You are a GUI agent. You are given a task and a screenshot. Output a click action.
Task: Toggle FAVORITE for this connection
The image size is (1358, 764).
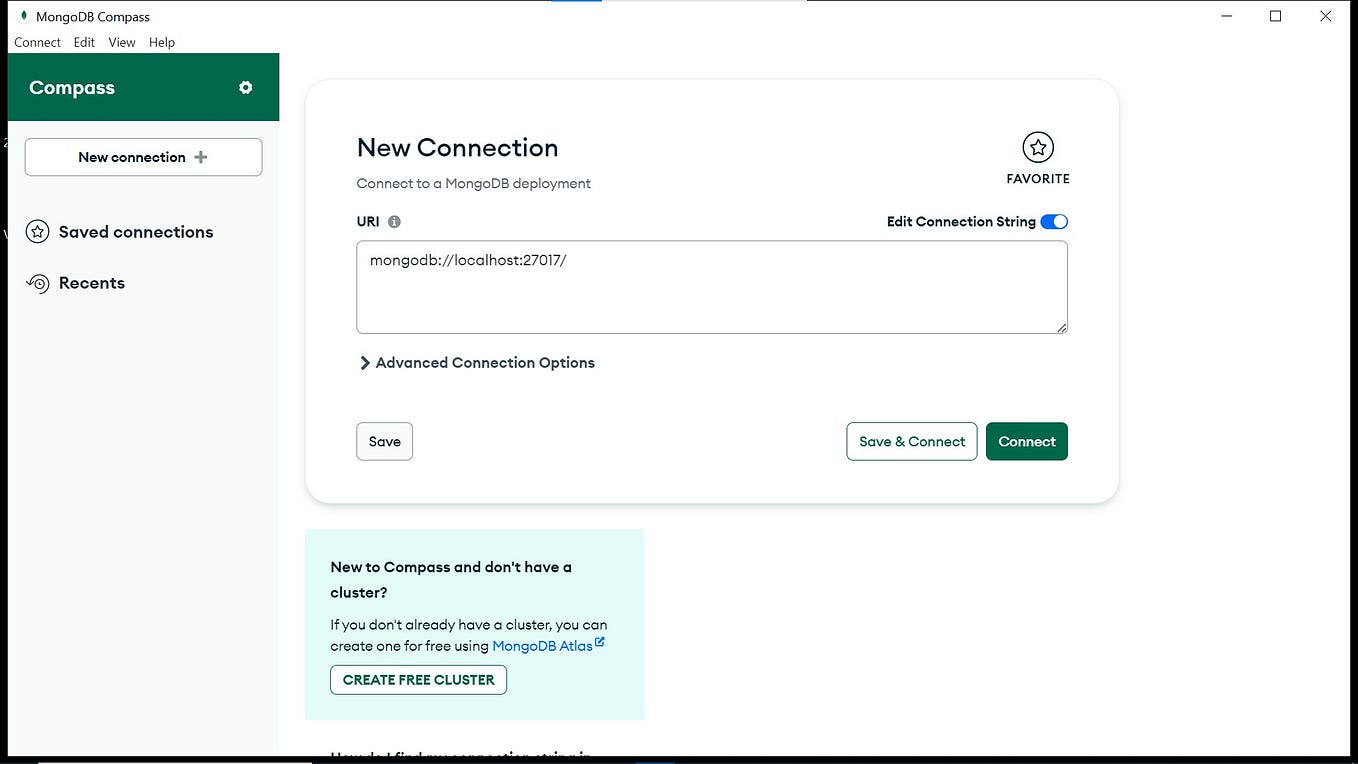click(1037, 147)
